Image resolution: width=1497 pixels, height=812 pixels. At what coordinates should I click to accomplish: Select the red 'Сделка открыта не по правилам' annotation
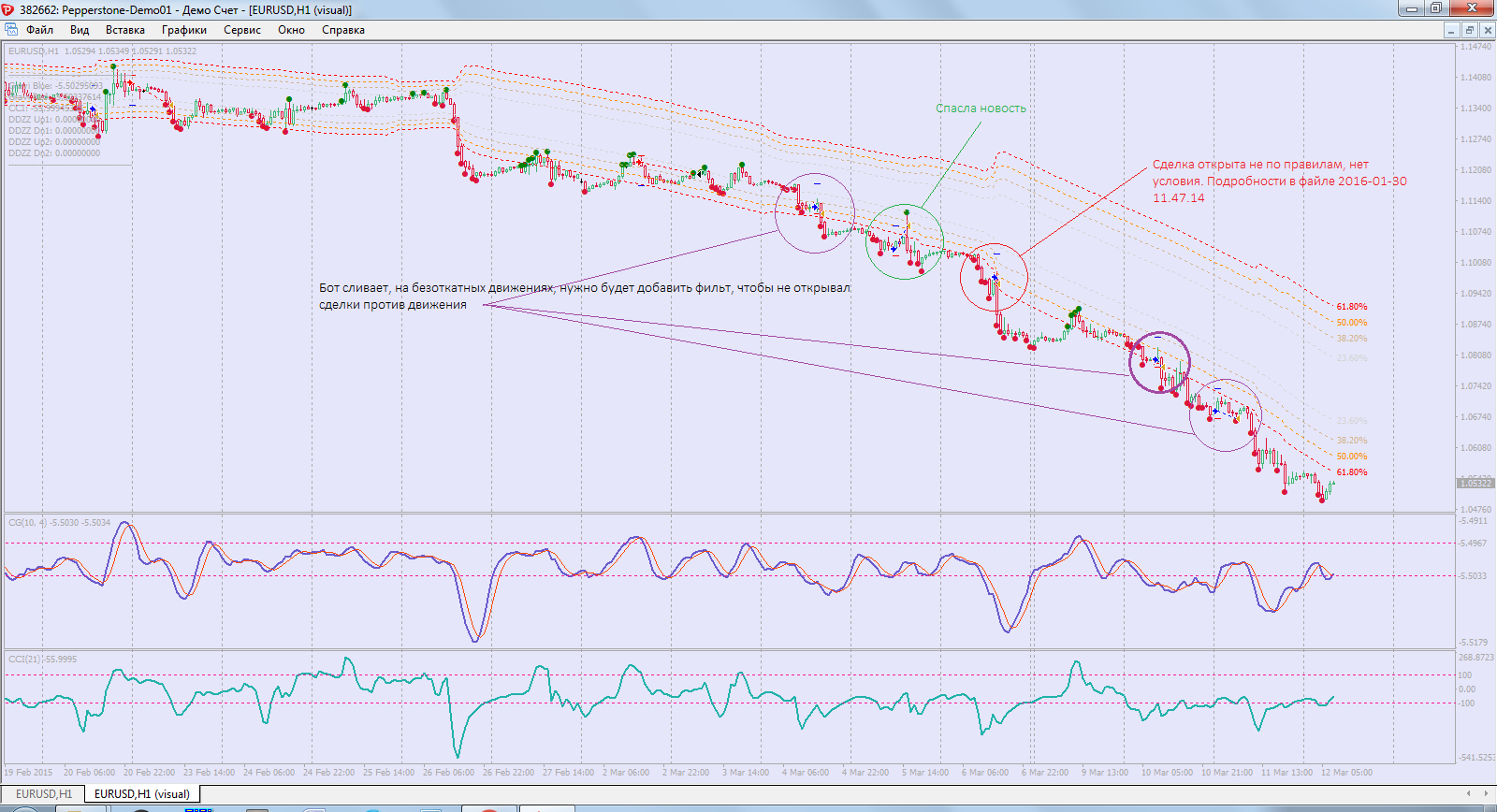[1279, 181]
